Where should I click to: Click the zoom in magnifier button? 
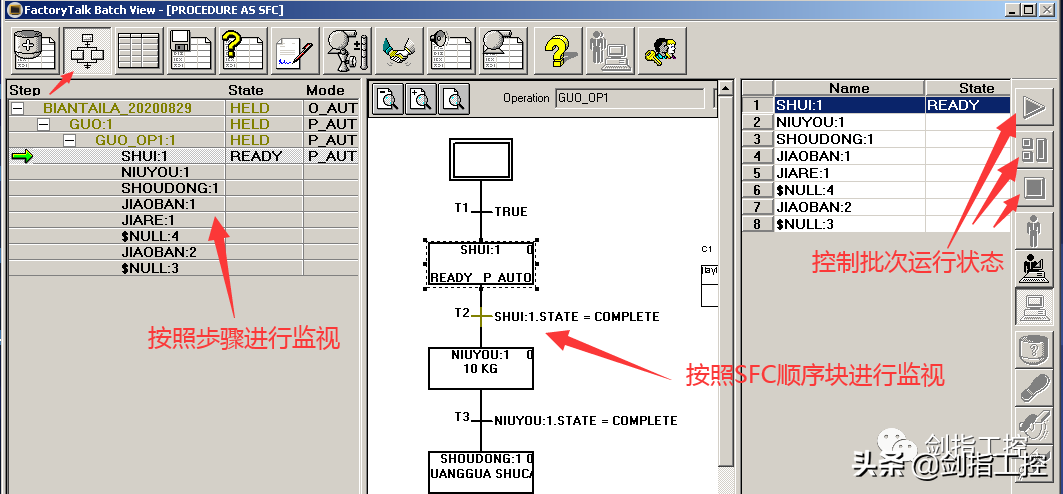click(x=421, y=99)
